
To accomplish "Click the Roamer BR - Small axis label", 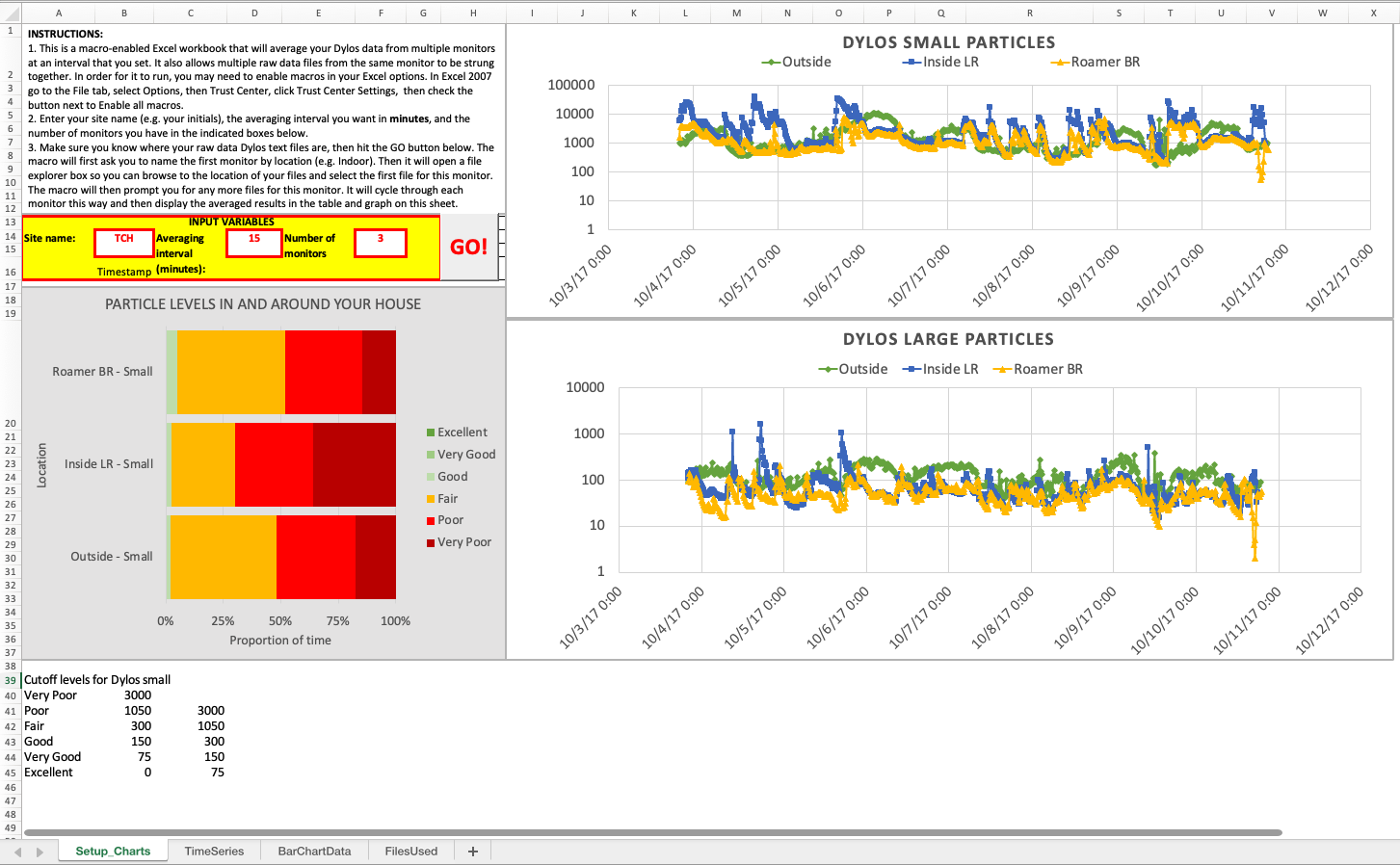I will point(102,372).
